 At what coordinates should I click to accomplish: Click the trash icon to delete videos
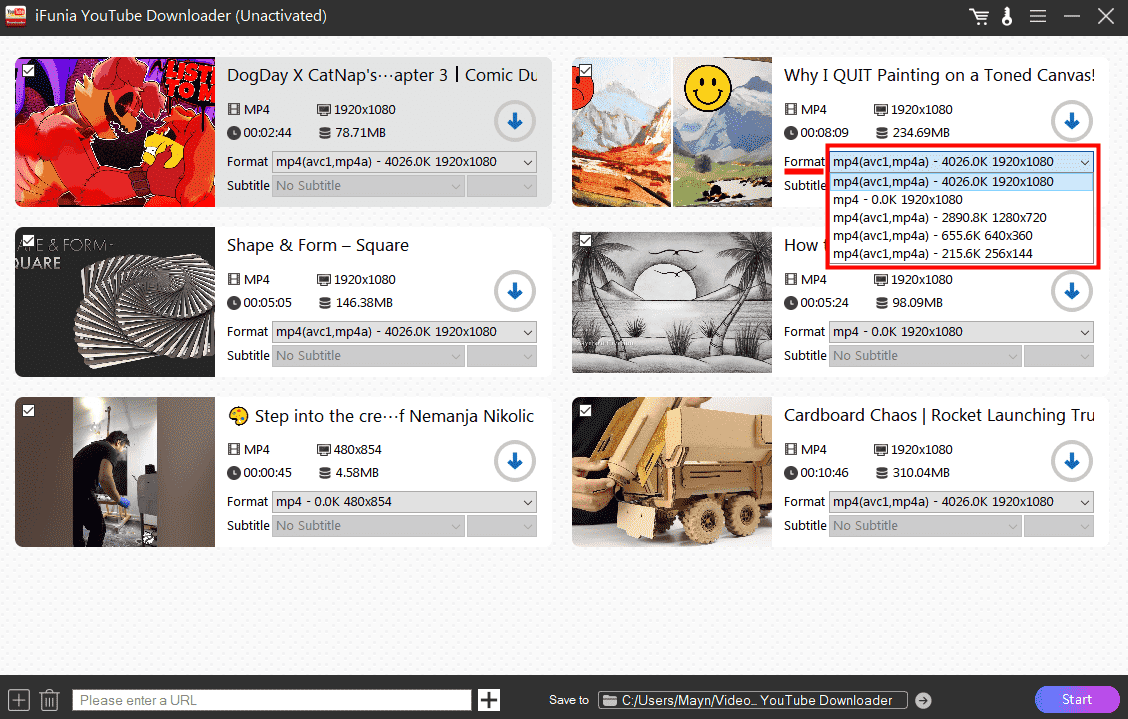click(x=50, y=700)
